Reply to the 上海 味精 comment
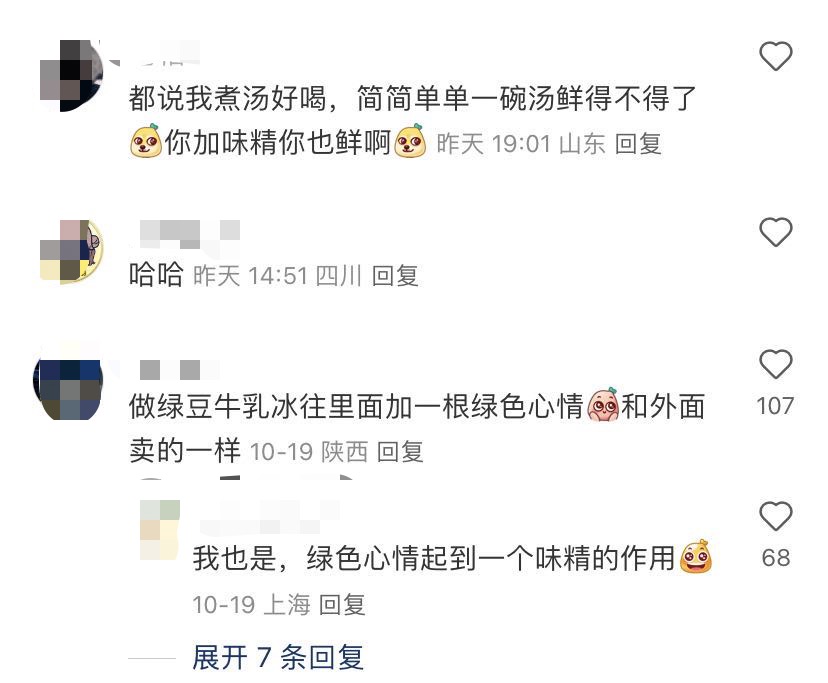Image resolution: width=828 pixels, height=683 pixels. click(x=342, y=604)
